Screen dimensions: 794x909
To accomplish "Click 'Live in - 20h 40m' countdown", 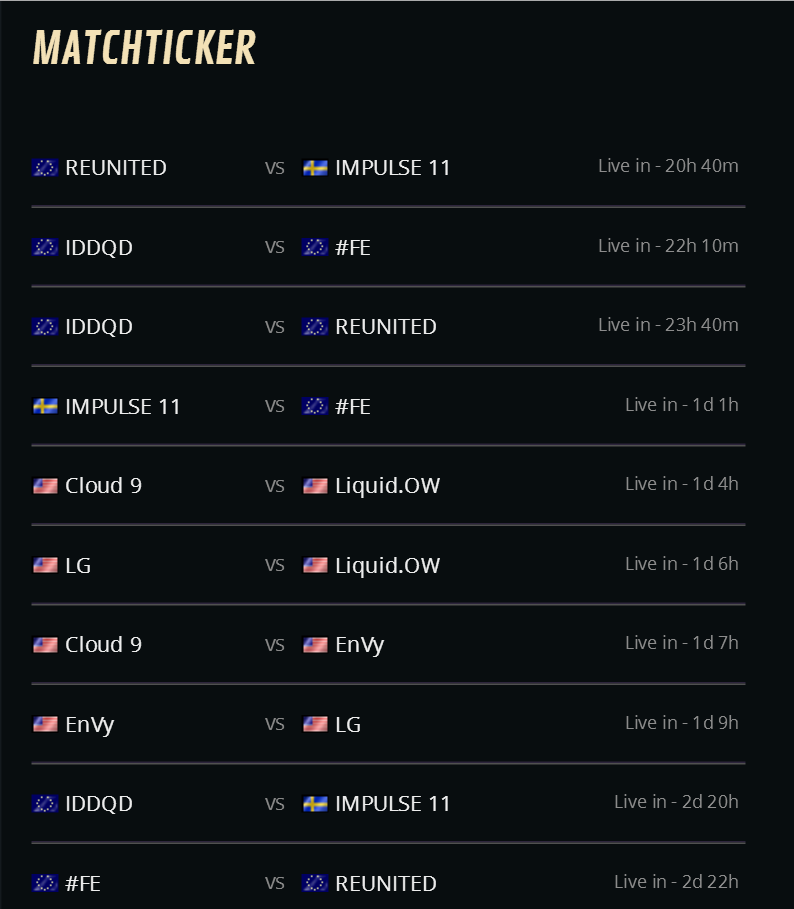I will (668, 166).
